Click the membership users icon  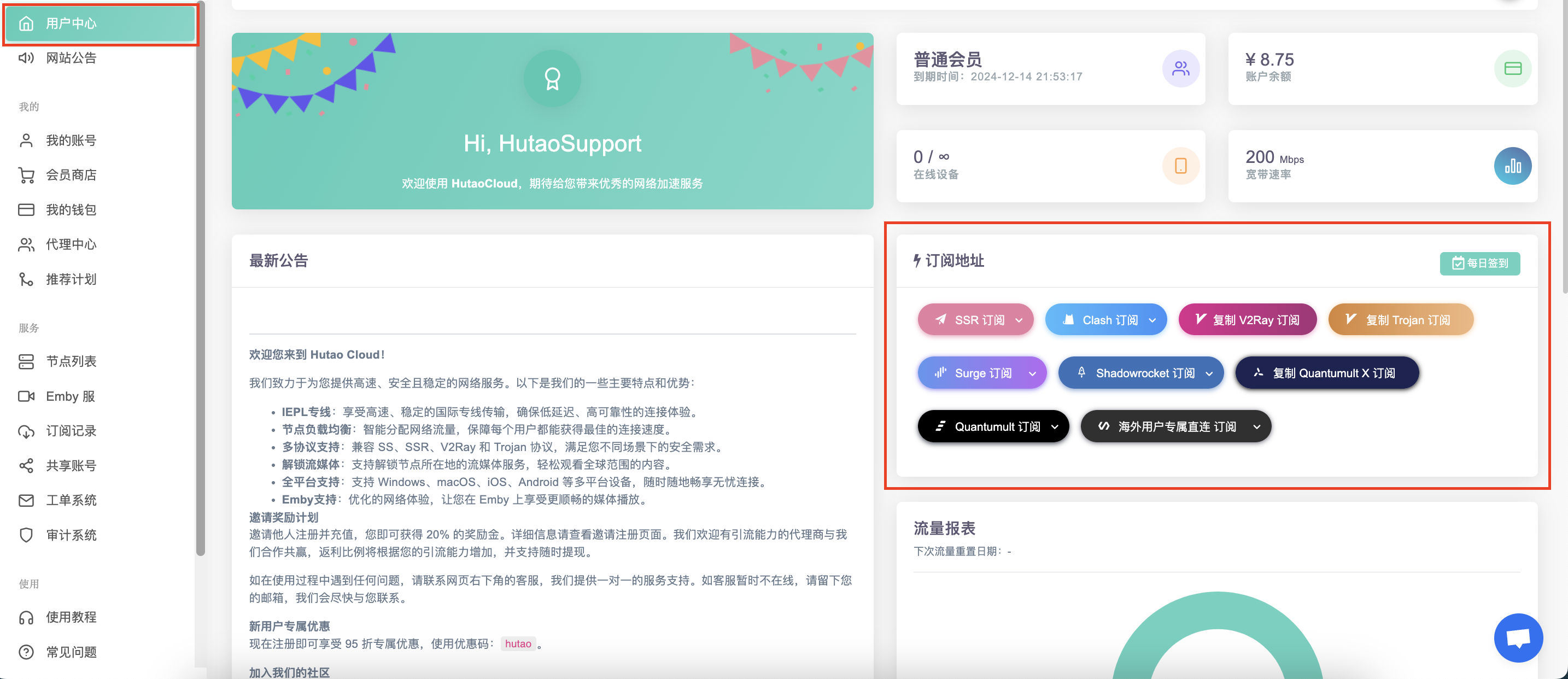(1180, 69)
